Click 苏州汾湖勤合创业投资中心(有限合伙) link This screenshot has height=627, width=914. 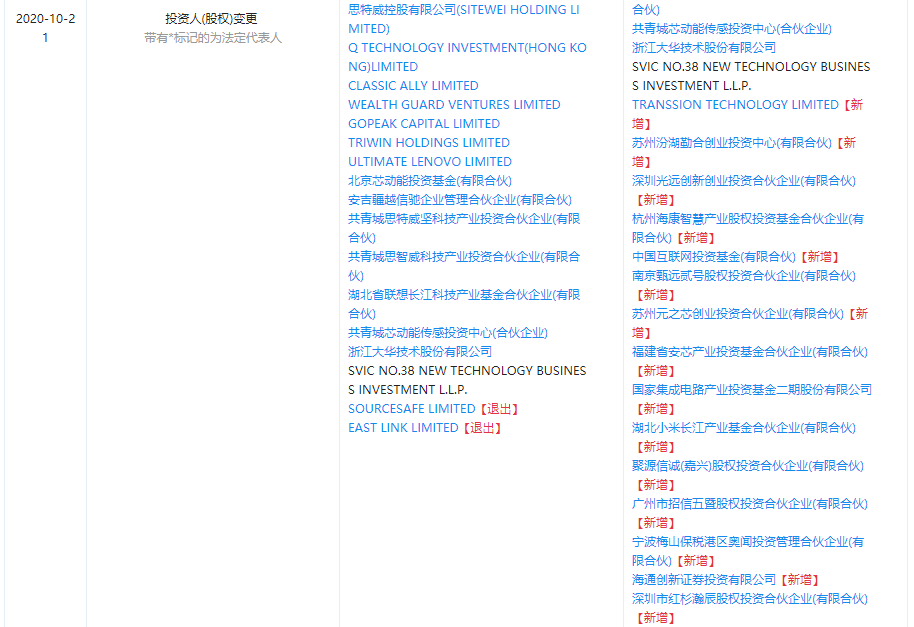[732, 143]
